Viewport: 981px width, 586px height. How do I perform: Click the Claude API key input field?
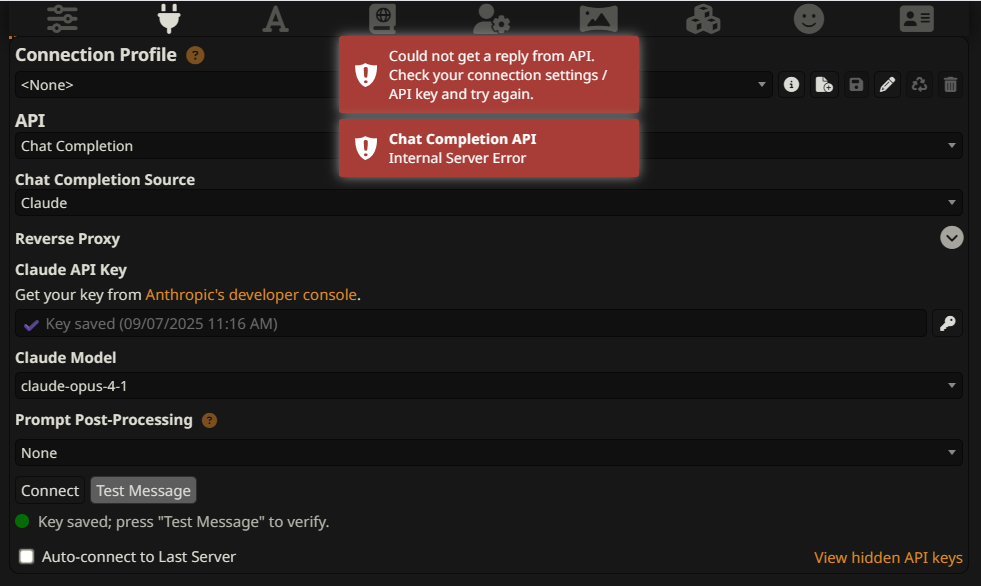click(x=470, y=323)
